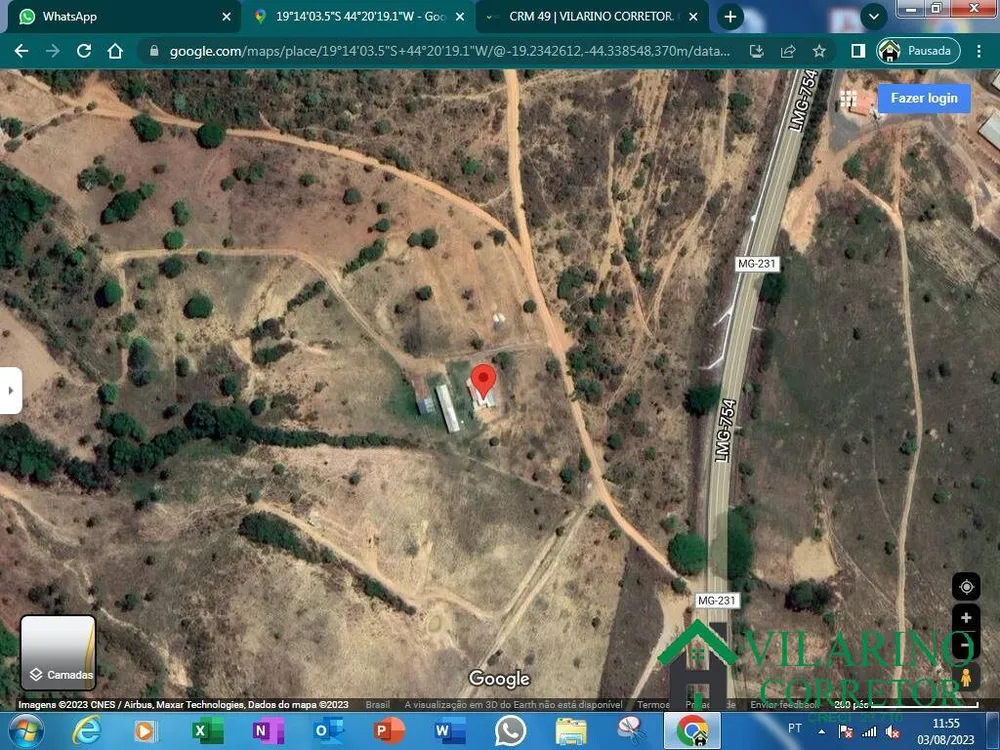Share this page using the share icon
Viewport: 1000px width, 750px height.
[x=788, y=51]
